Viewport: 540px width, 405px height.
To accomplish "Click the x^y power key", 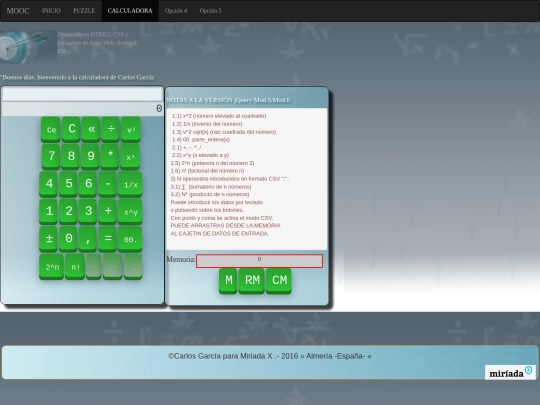I will tap(130, 211).
